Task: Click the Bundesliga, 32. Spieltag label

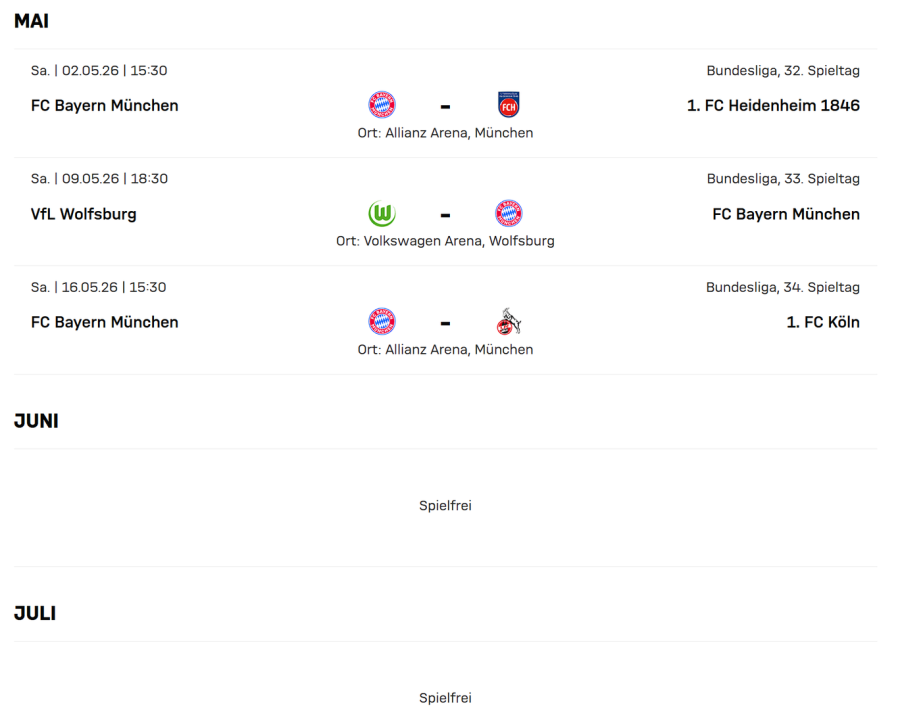Action: (x=783, y=71)
